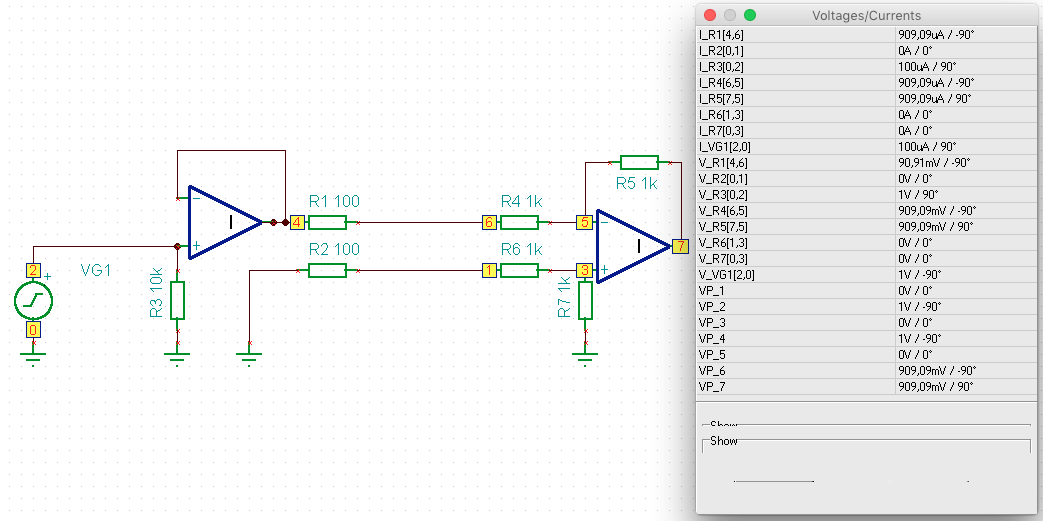Image resolution: width=1043 pixels, height=521 pixels.
Task: Select the vertical resistor R7 1k
Action: 585,299
